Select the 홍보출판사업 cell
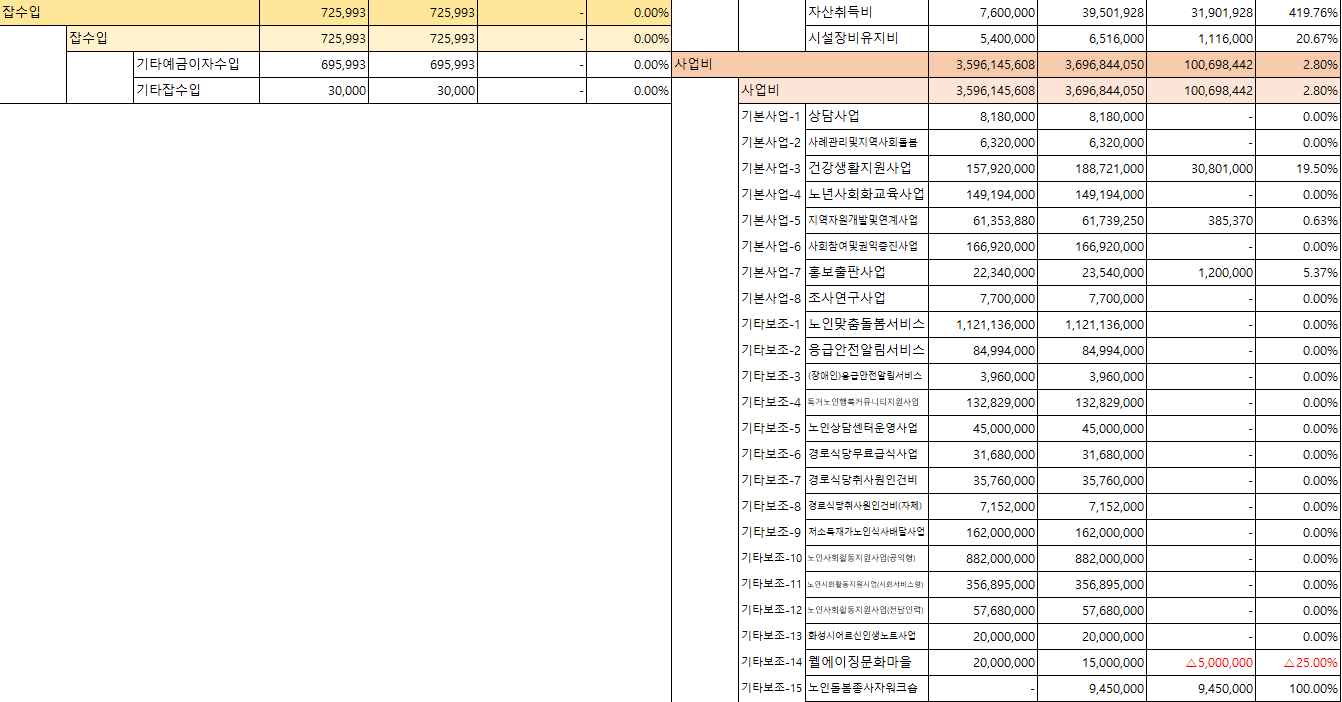Image resolution: width=1342 pixels, height=702 pixels. pos(866,272)
